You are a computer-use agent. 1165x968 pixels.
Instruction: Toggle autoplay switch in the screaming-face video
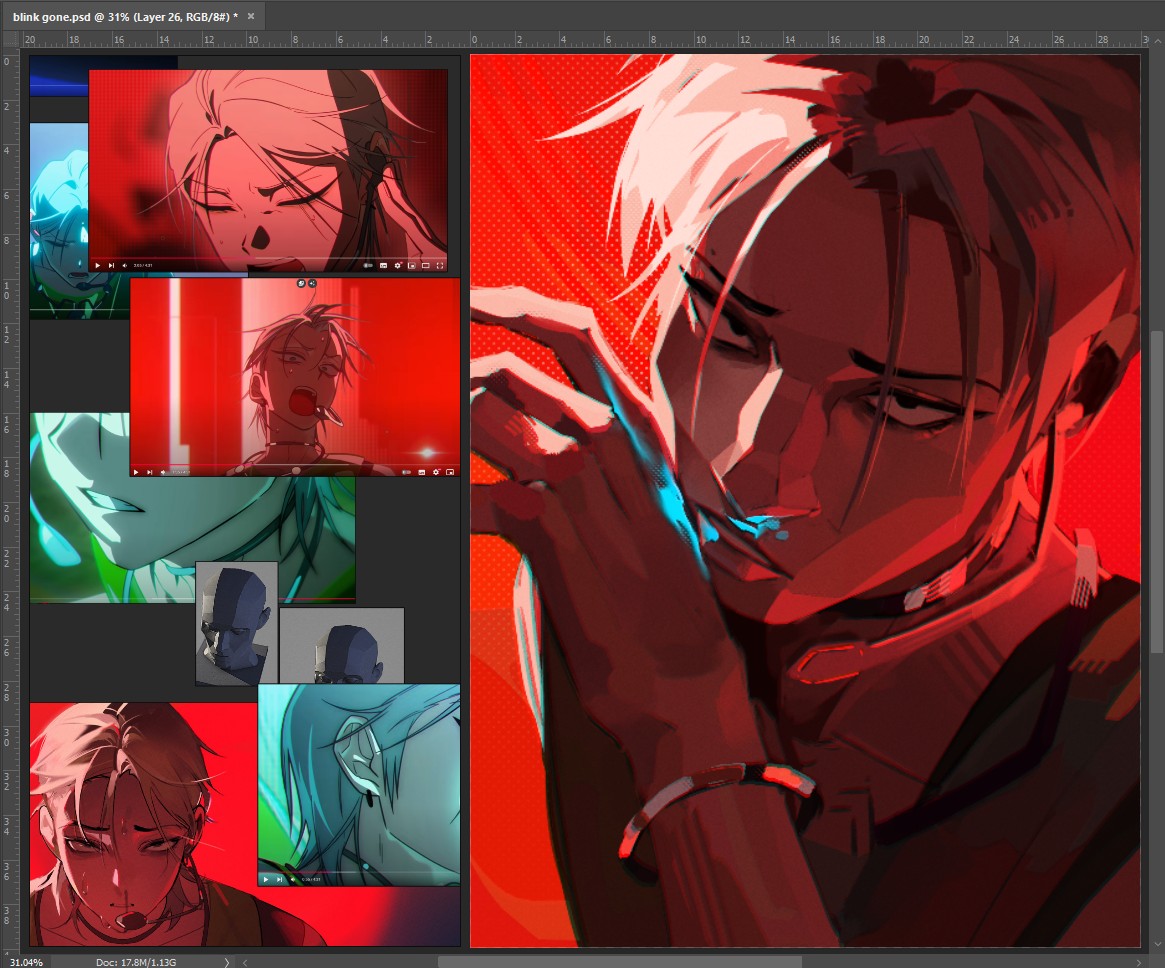(x=406, y=472)
